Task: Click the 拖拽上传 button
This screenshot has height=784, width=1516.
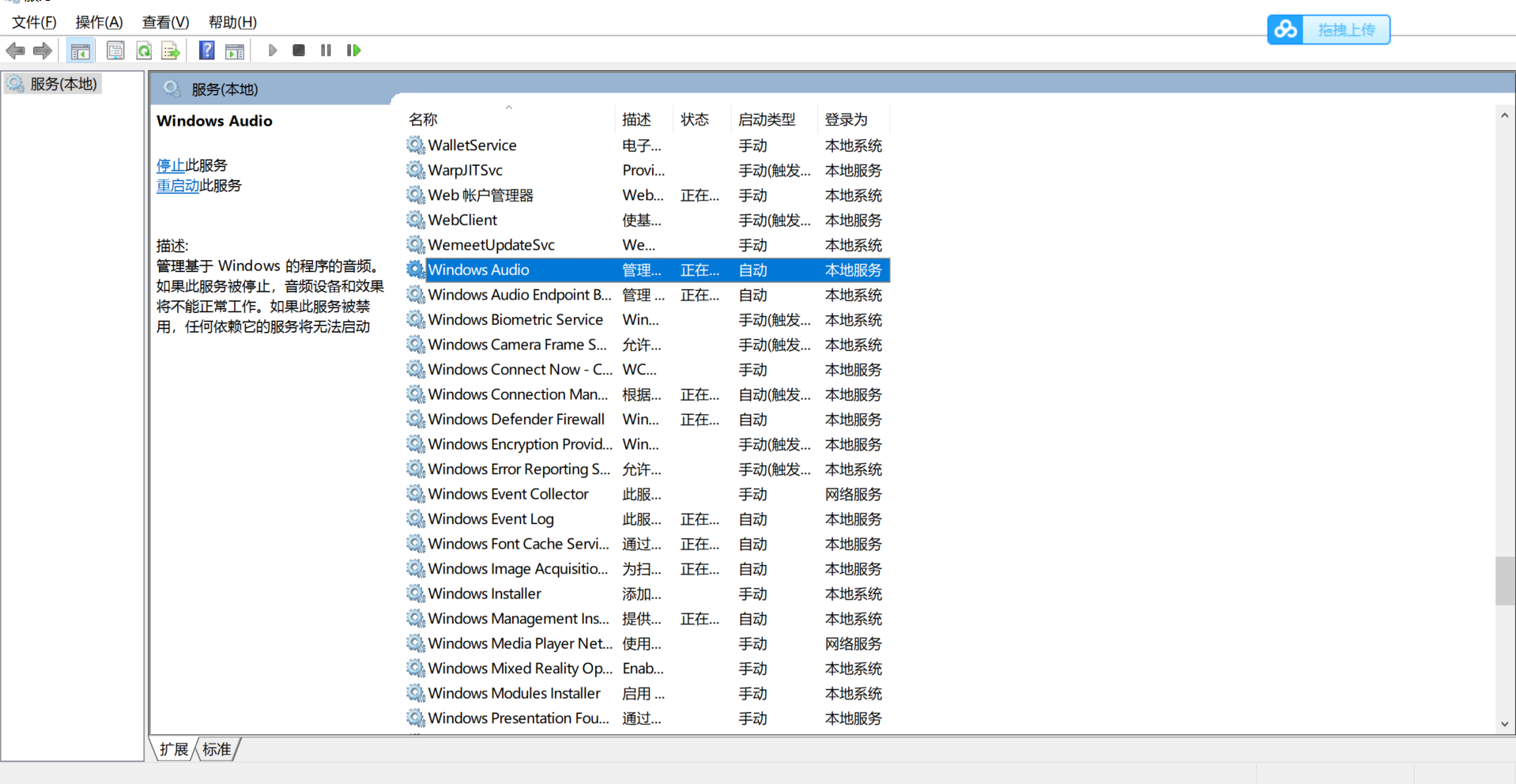Action: tap(1346, 30)
